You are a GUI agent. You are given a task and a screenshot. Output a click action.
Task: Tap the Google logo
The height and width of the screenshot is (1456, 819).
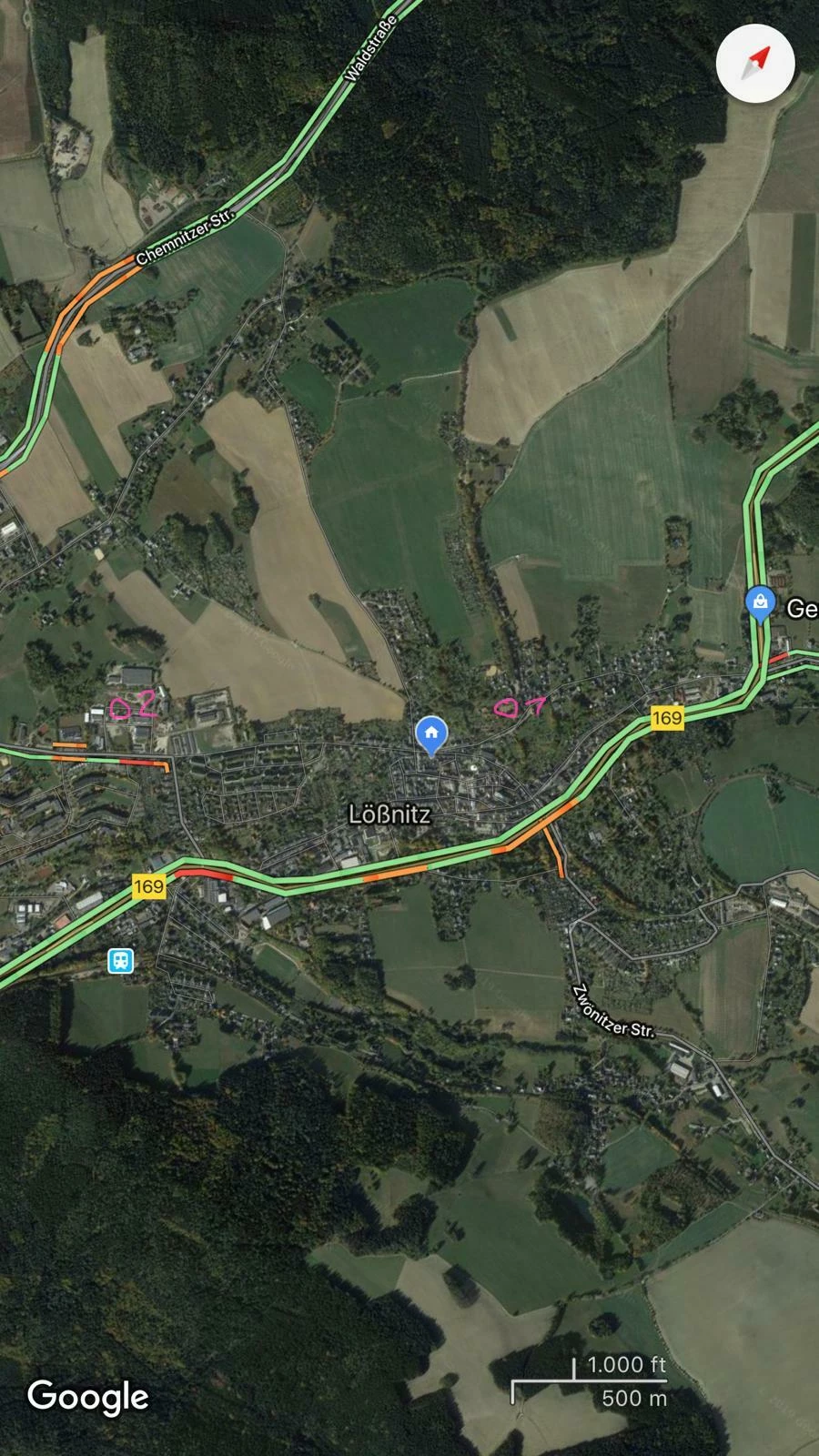(x=87, y=1396)
